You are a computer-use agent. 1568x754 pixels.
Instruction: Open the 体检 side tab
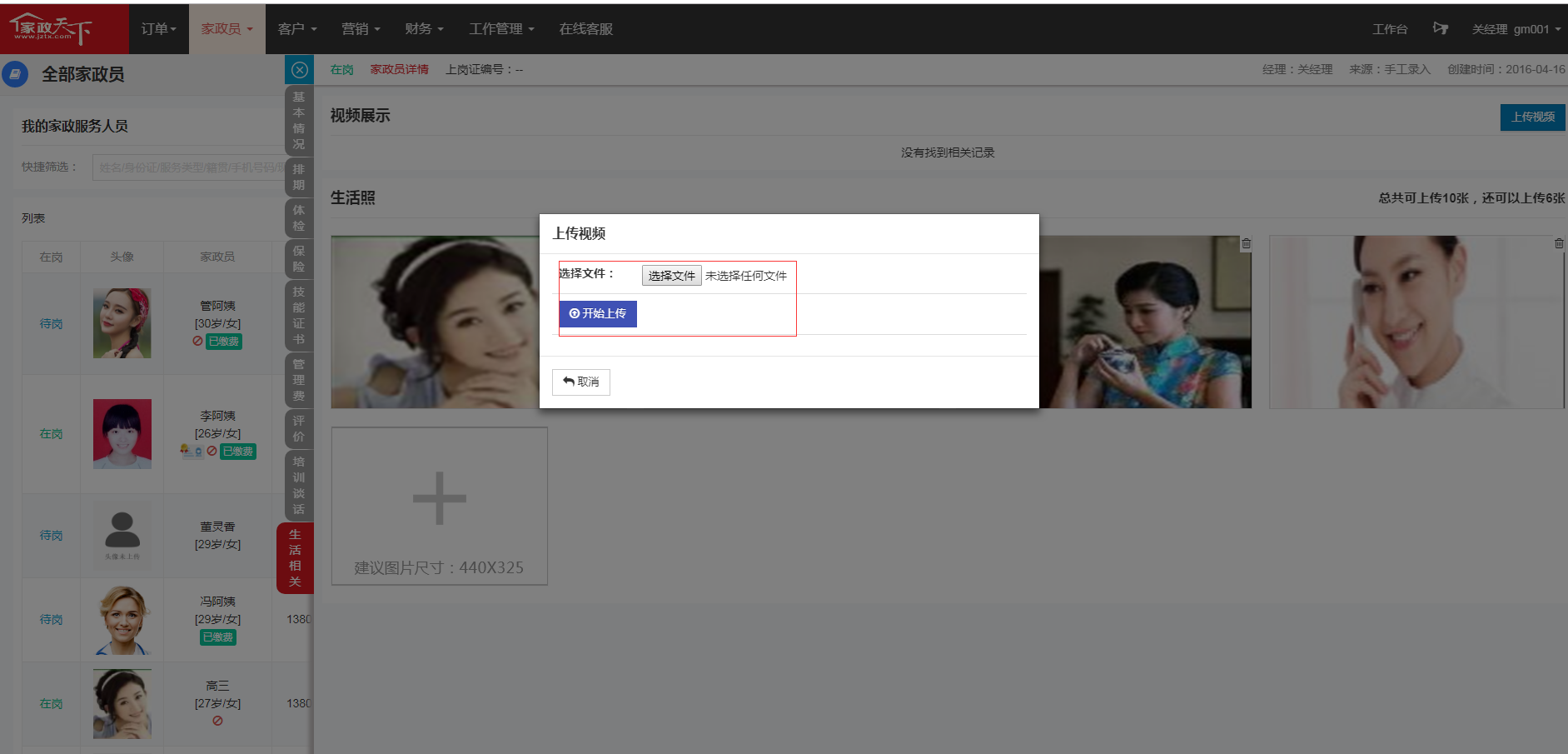tap(299, 217)
